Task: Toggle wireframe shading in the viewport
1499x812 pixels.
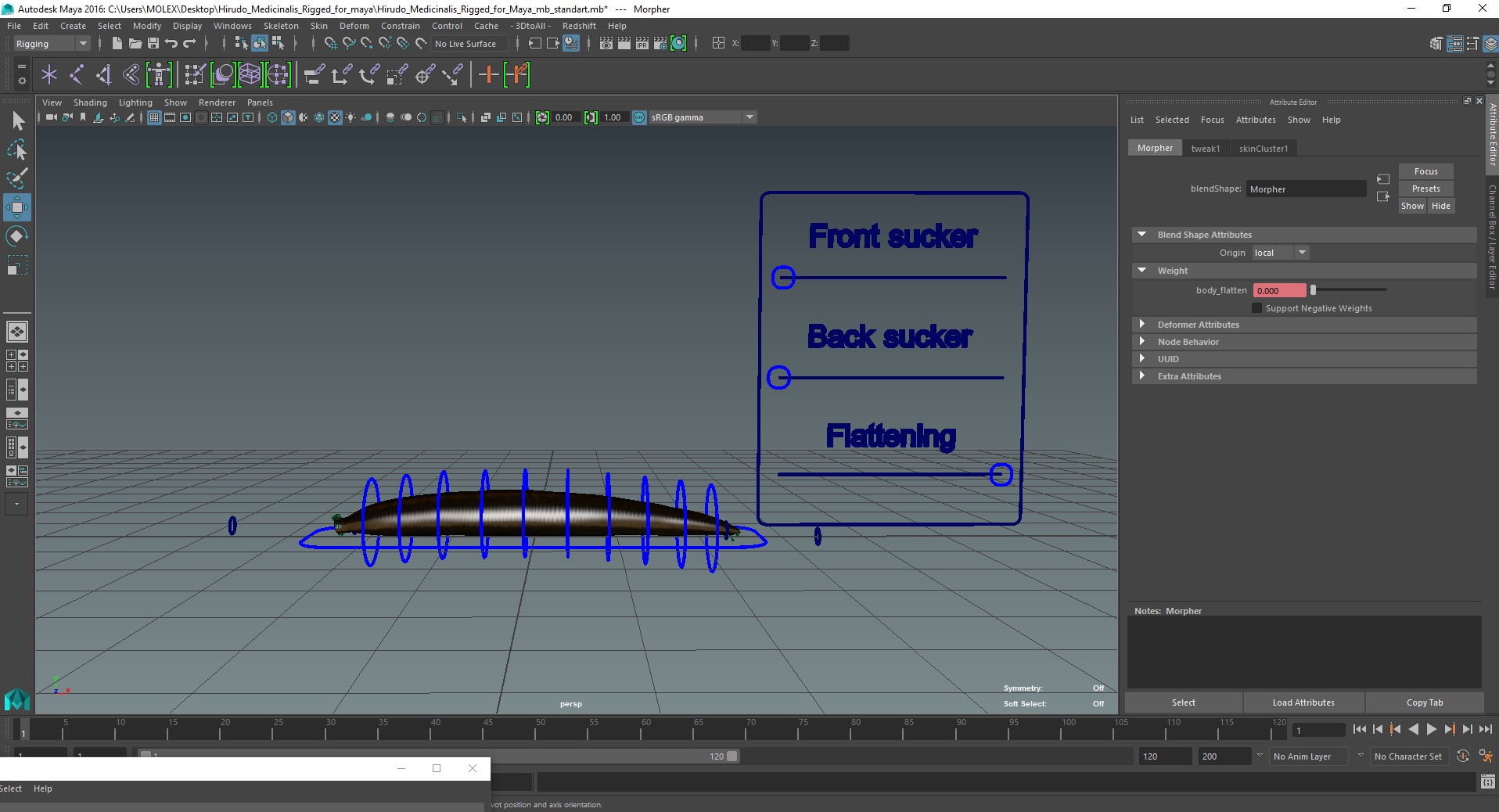Action: [272, 117]
